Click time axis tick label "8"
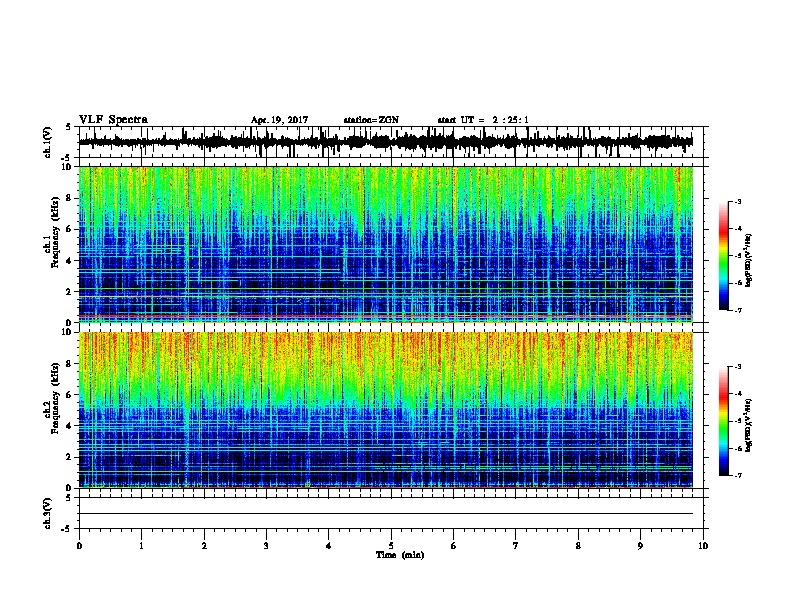Screen dimensions: 792x612 coord(578,546)
